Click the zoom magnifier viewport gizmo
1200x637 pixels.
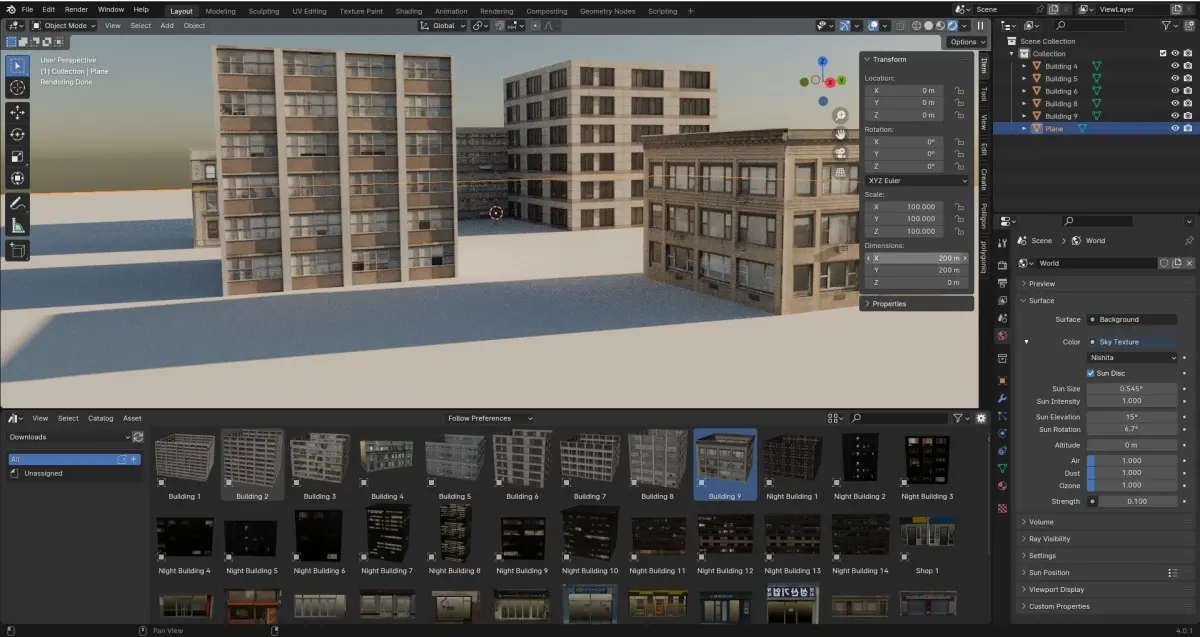click(841, 115)
